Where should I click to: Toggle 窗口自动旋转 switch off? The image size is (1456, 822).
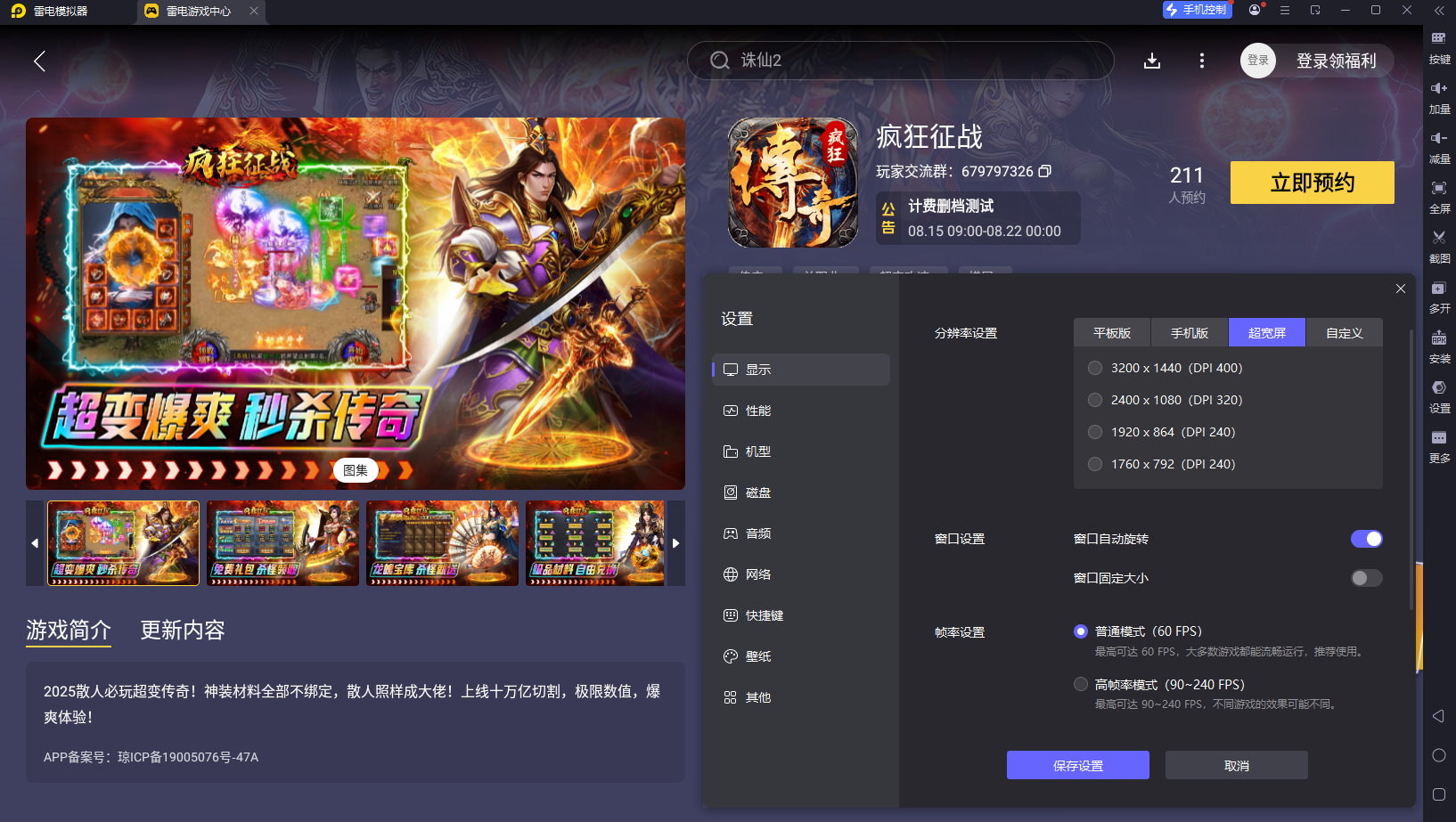pos(1366,539)
